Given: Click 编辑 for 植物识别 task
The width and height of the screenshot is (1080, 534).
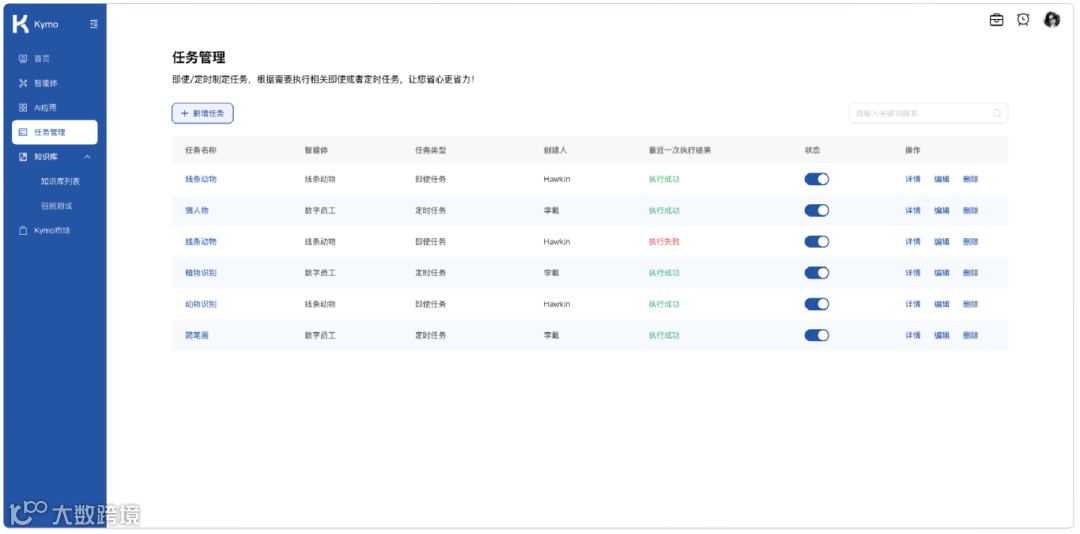Looking at the screenshot, I should (942, 273).
